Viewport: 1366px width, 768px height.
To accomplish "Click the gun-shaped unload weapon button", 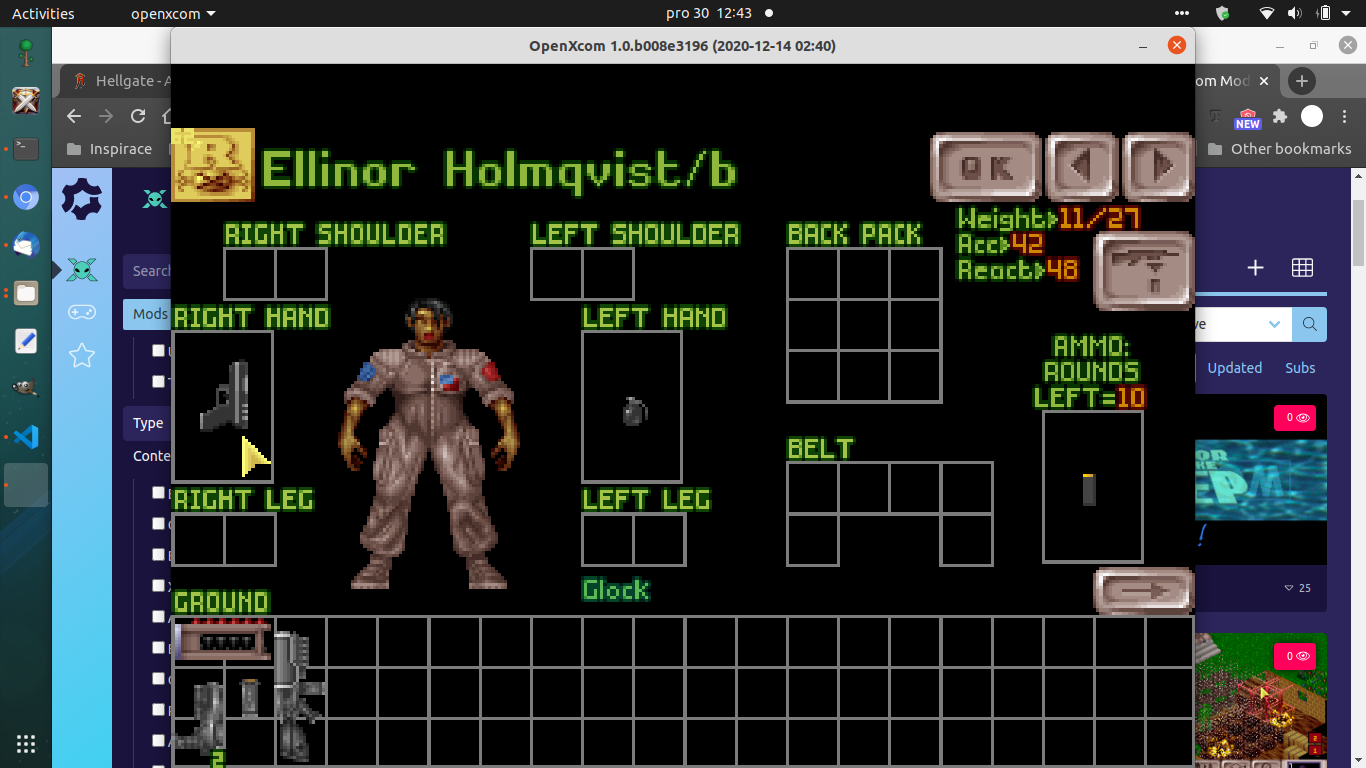I will click(1144, 271).
